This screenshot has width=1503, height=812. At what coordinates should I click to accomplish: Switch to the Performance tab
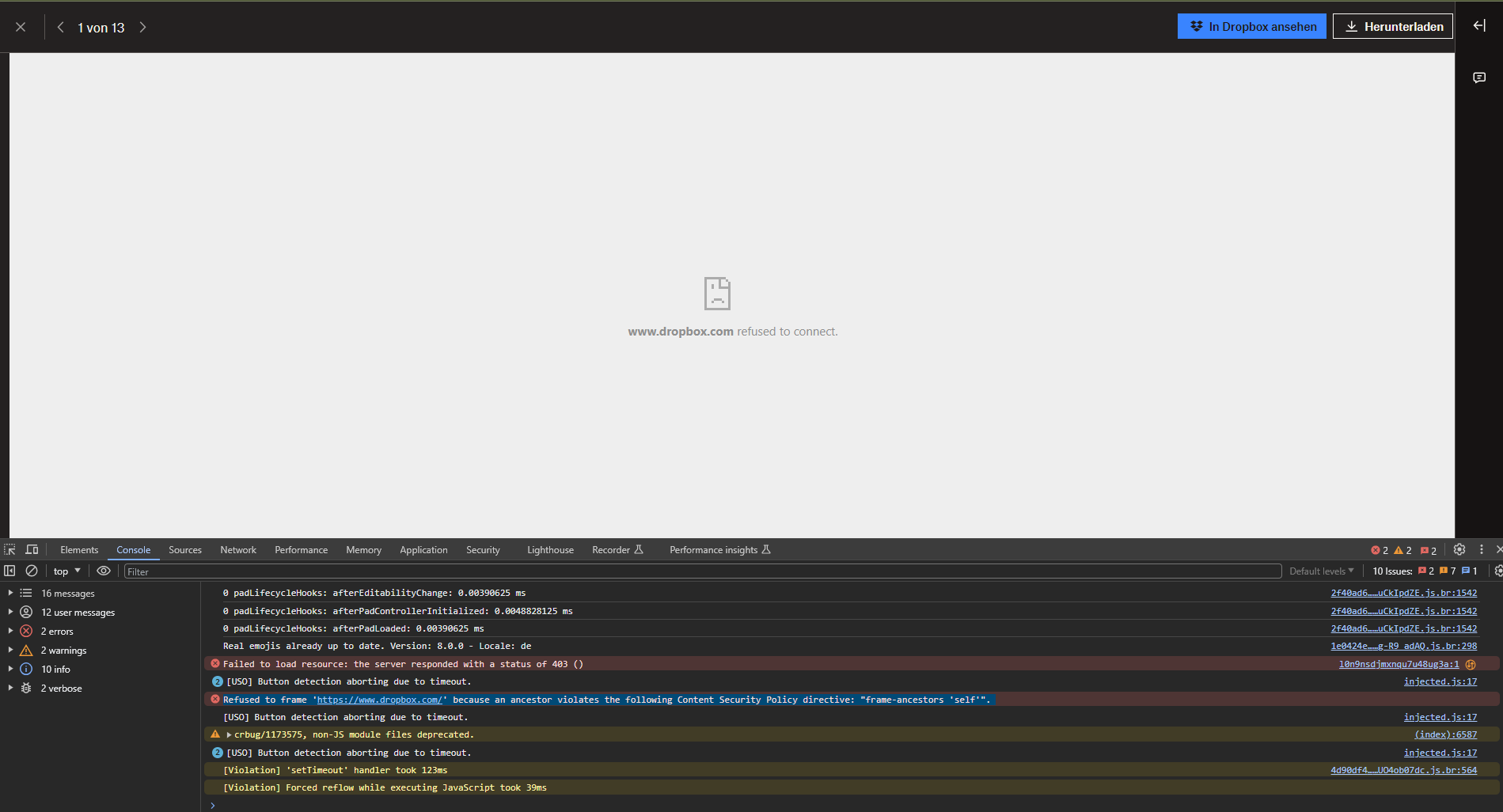click(x=301, y=550)
